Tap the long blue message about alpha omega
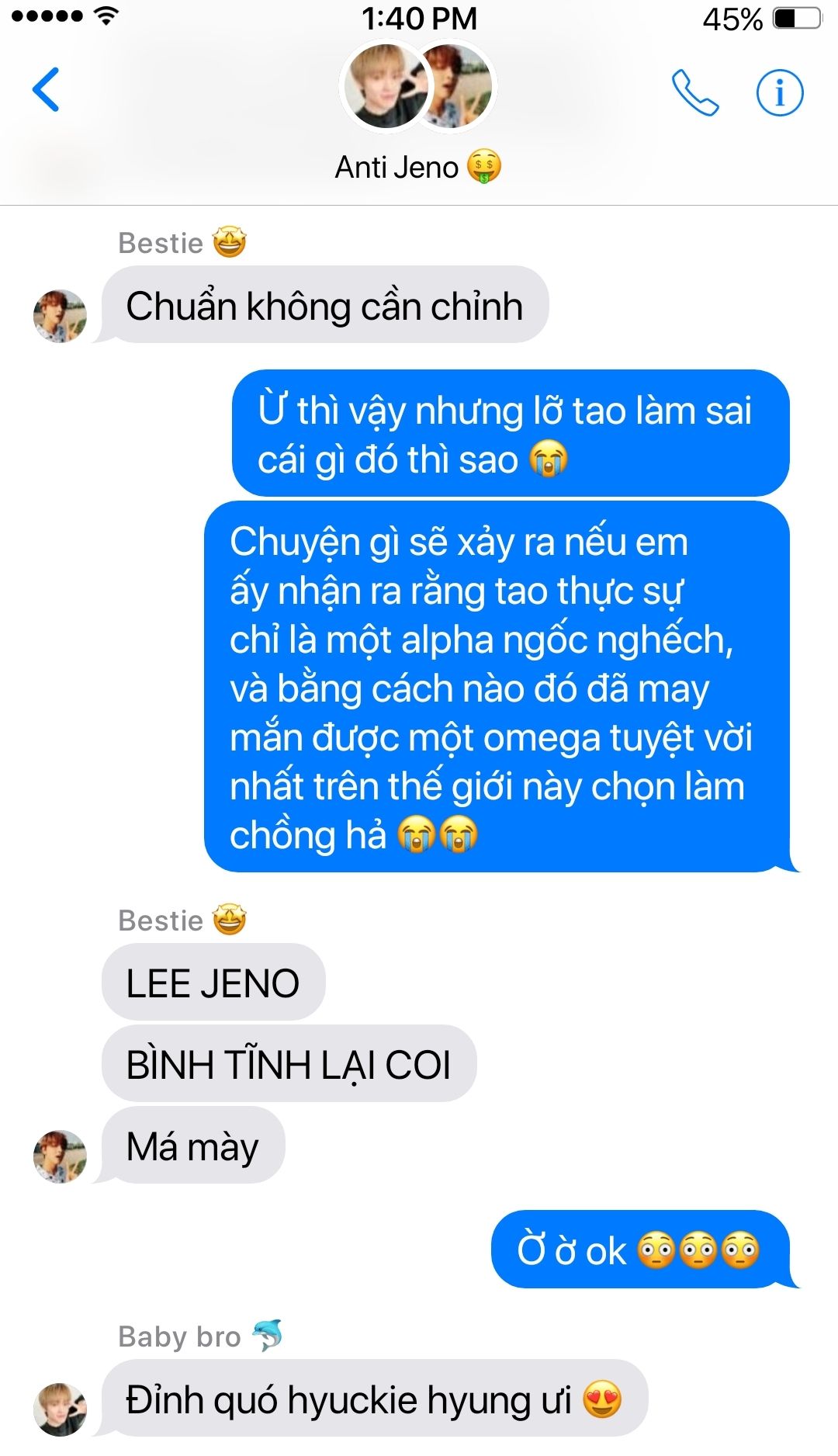 click(497, 687)
